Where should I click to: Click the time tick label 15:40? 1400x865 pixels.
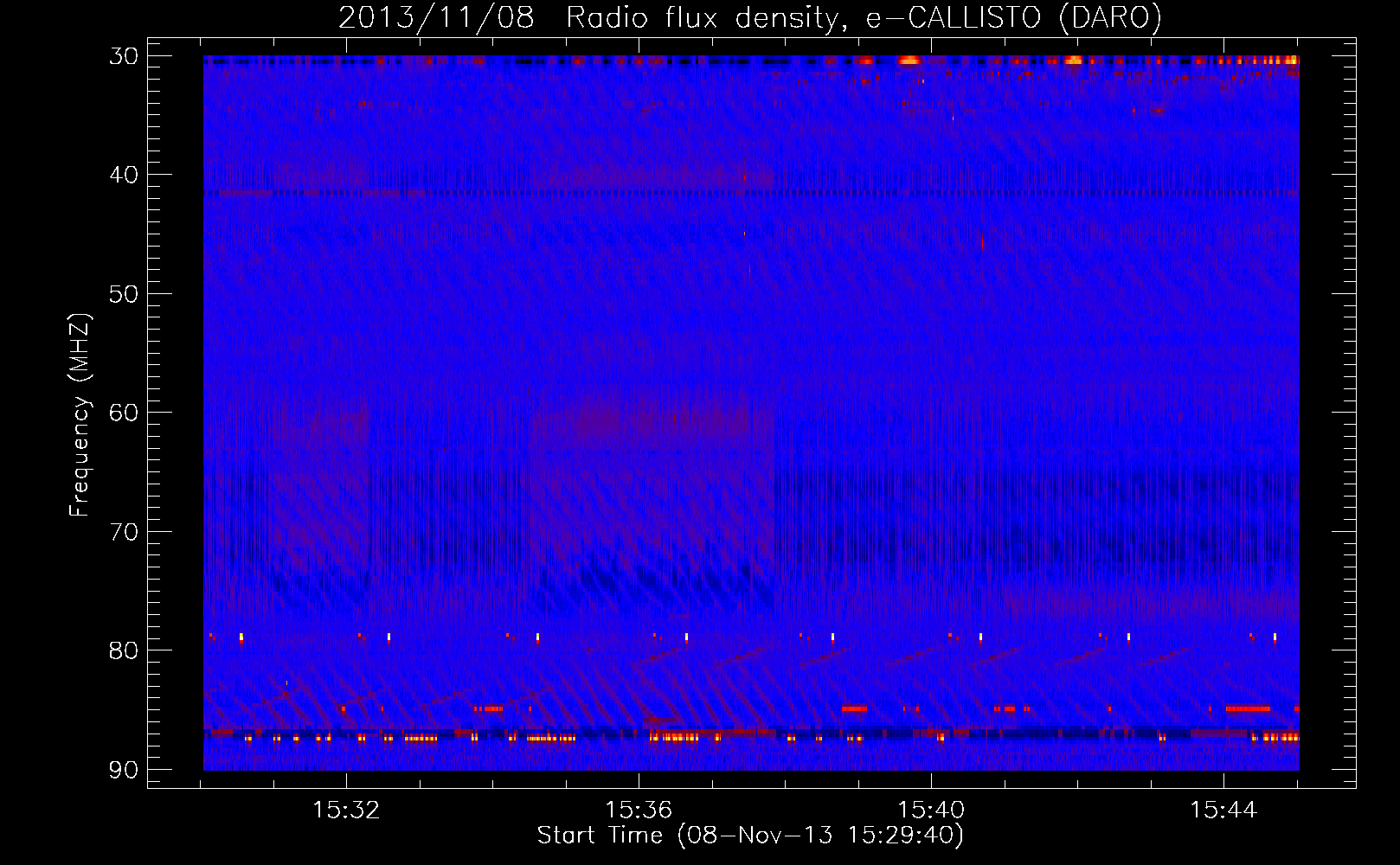click(x=931, y=811)
